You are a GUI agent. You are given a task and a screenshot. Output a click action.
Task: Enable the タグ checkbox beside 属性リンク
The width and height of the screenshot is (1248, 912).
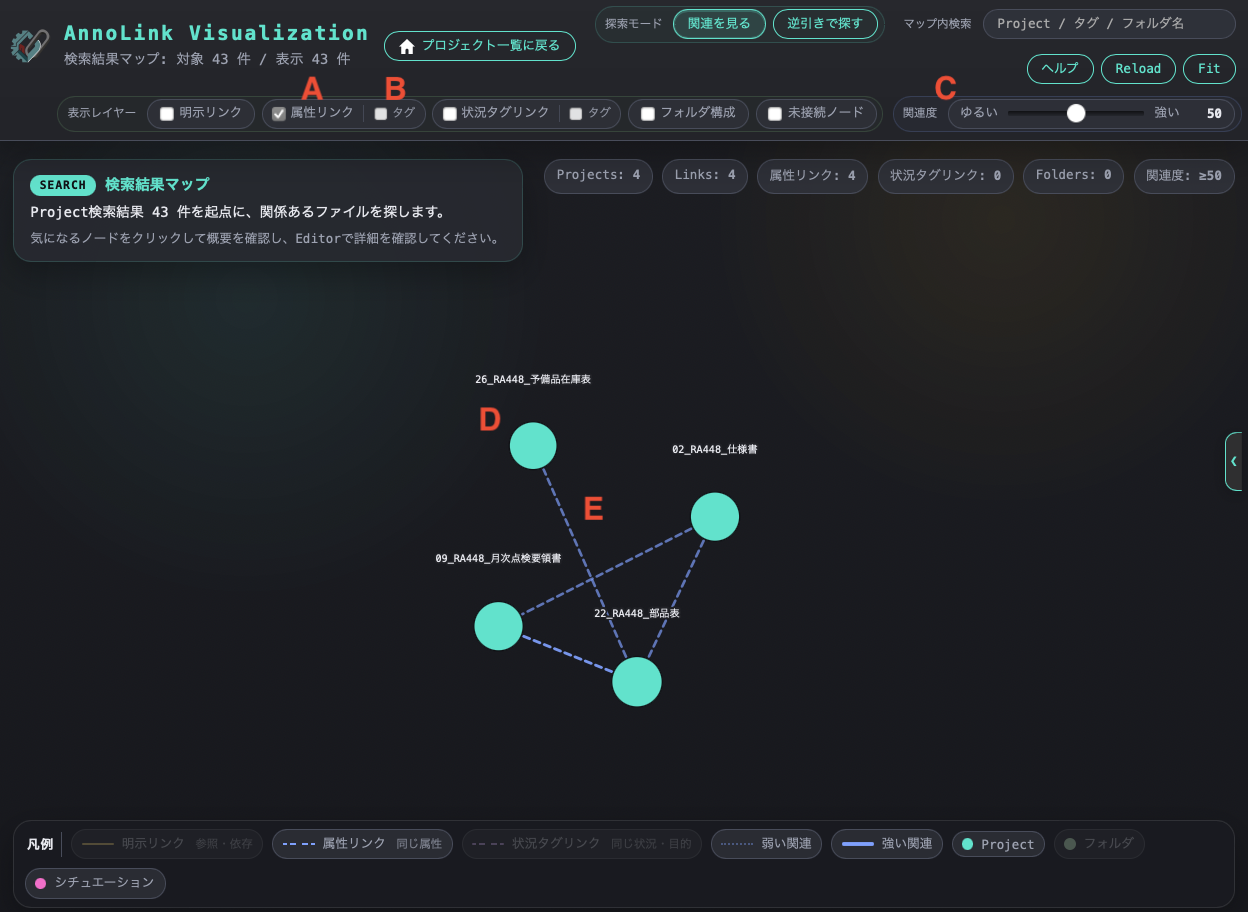pos(381,114)
